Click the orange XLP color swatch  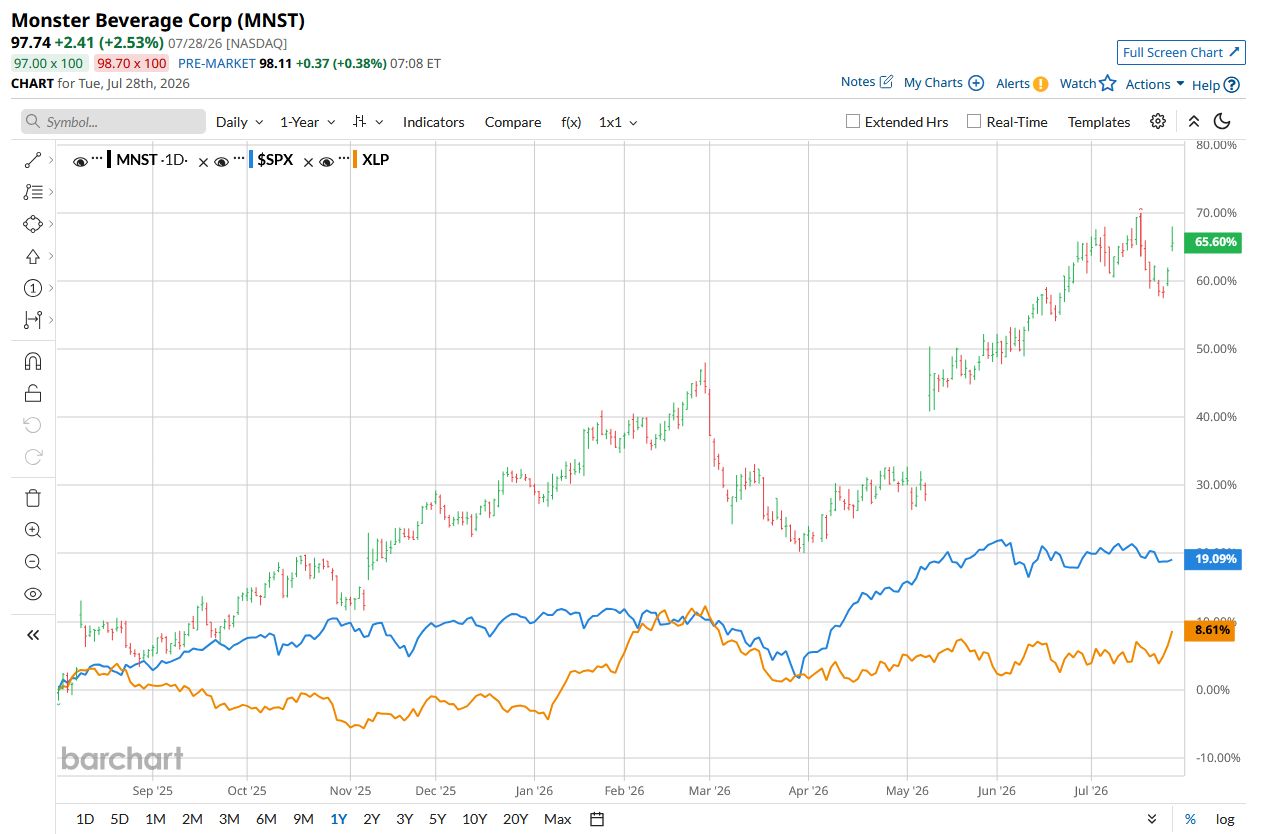[x=355, y=160]
